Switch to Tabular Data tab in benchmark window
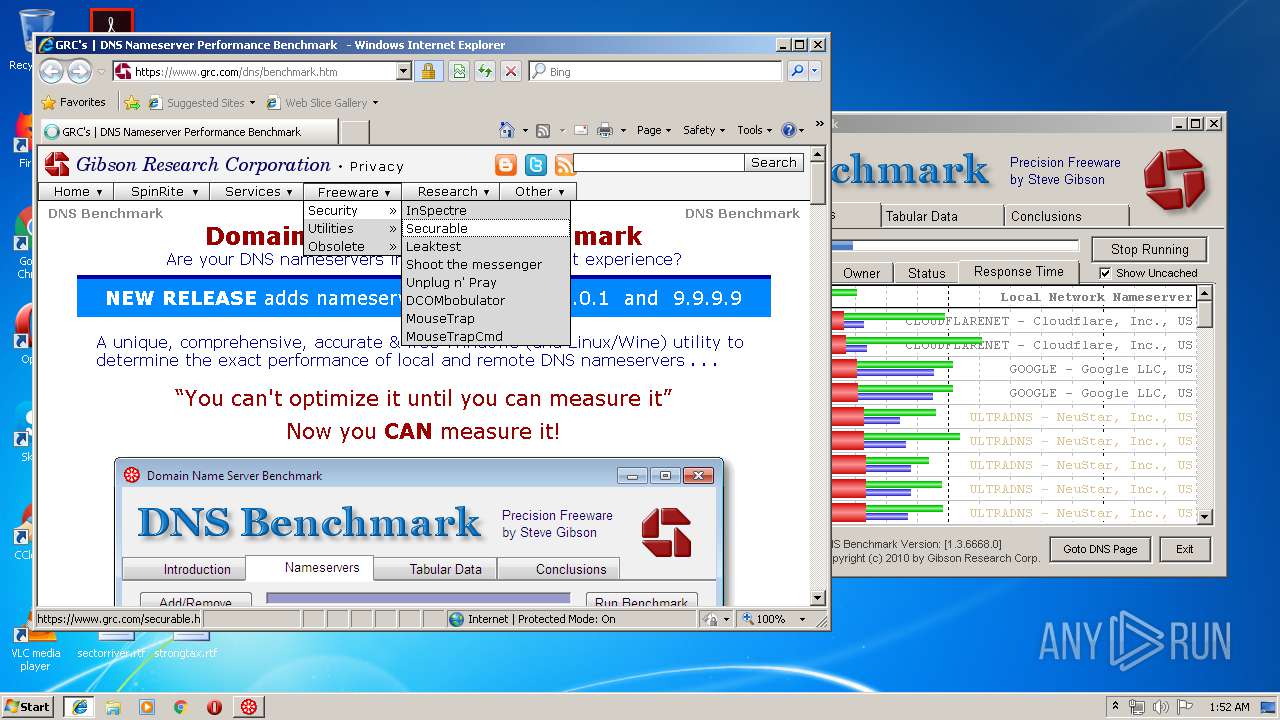The image size is (1280, 720). click(x=941, y=216)
